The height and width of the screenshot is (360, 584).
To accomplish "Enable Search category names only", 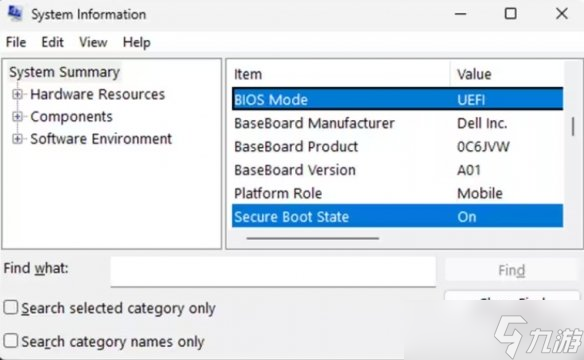I will [11, 341].
